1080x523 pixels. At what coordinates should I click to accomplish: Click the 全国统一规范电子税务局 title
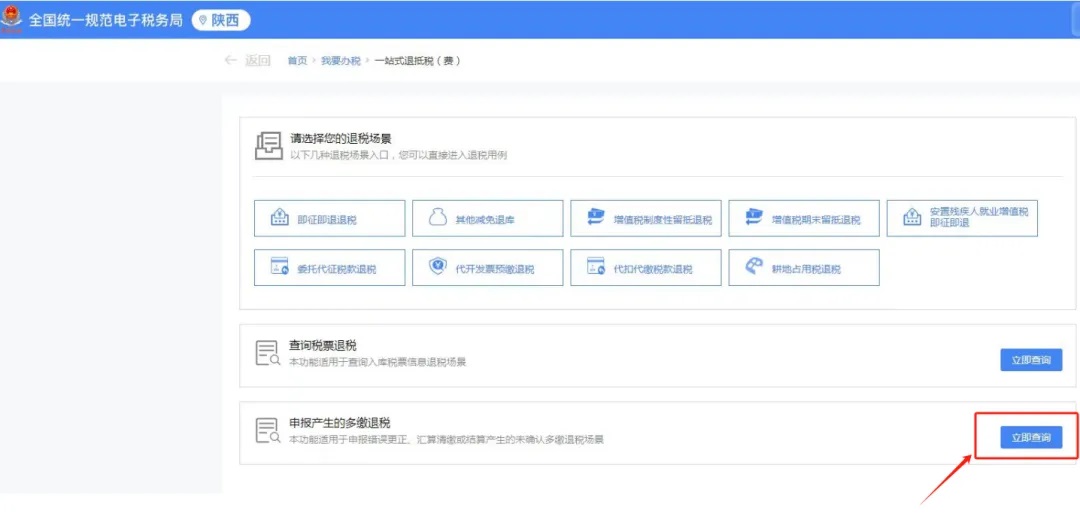point(105,20)
